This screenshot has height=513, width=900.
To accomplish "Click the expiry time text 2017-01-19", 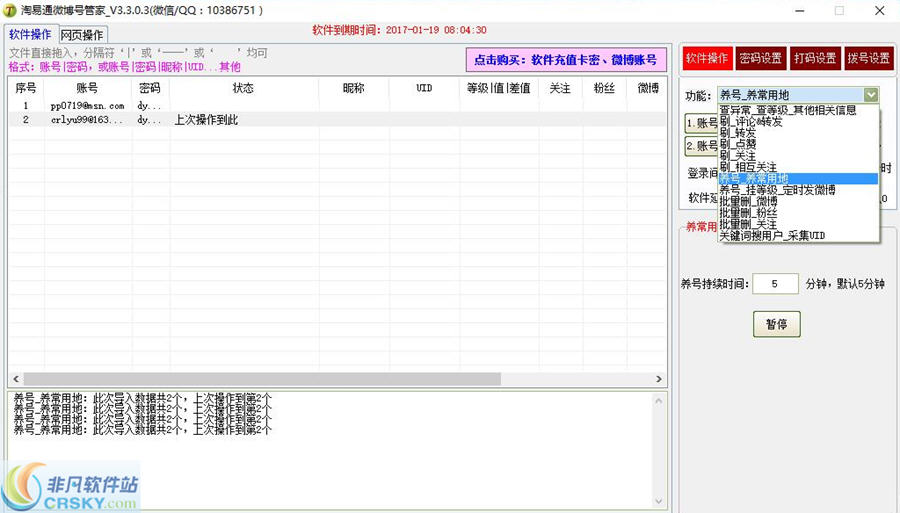I will (x=436, y=30).
